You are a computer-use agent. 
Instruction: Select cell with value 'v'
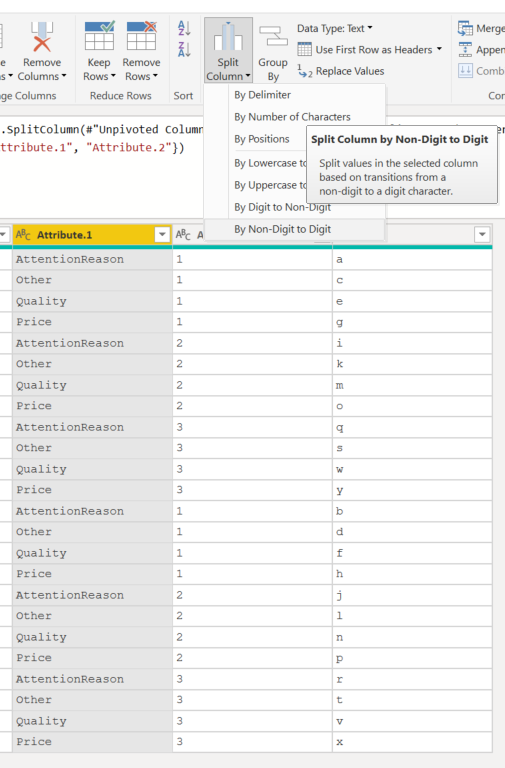pos(412,721)
